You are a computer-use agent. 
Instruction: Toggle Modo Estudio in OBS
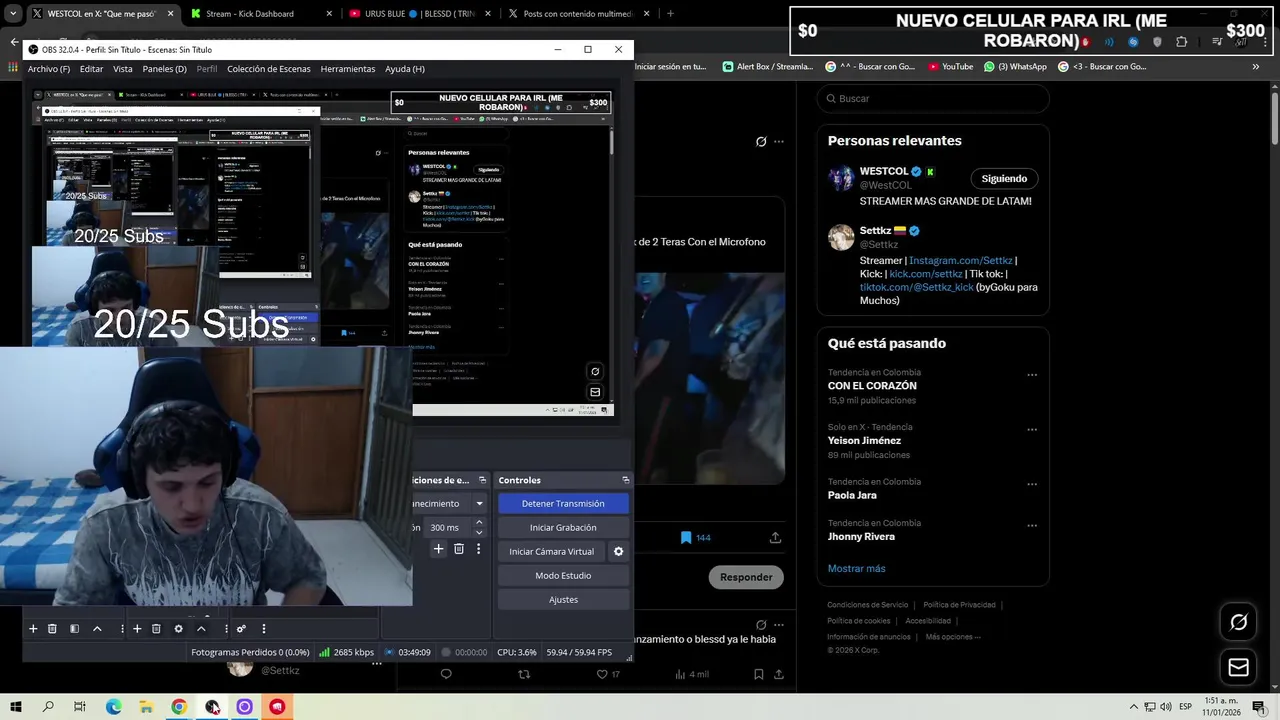tap(563, 575)
